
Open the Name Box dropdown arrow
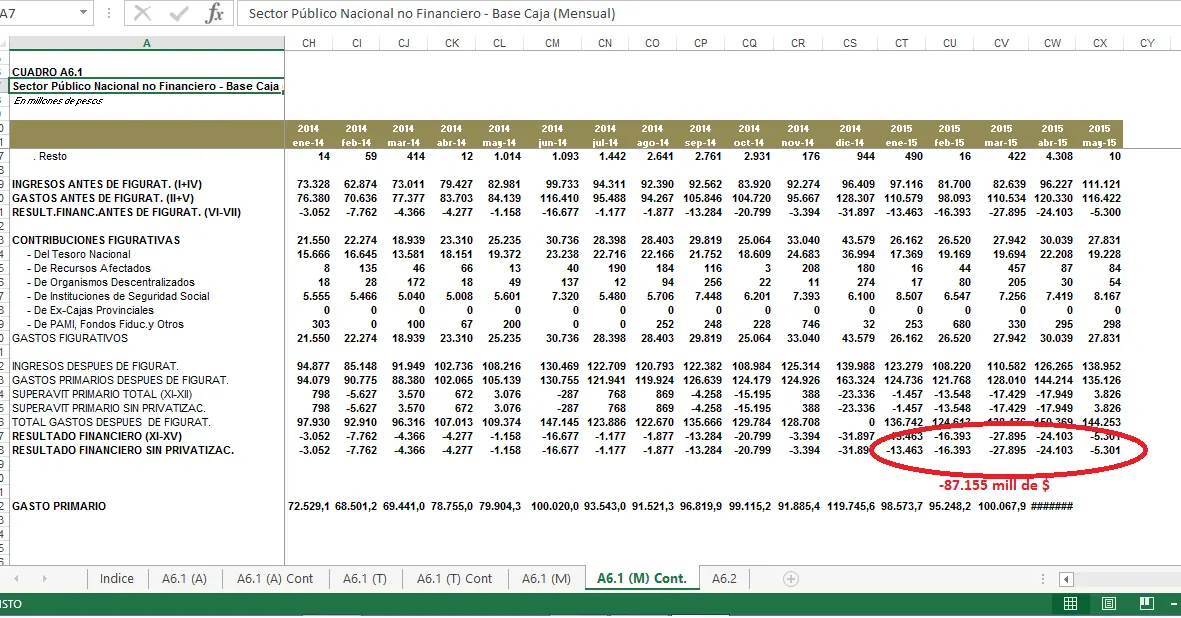[x=85, y=14]
